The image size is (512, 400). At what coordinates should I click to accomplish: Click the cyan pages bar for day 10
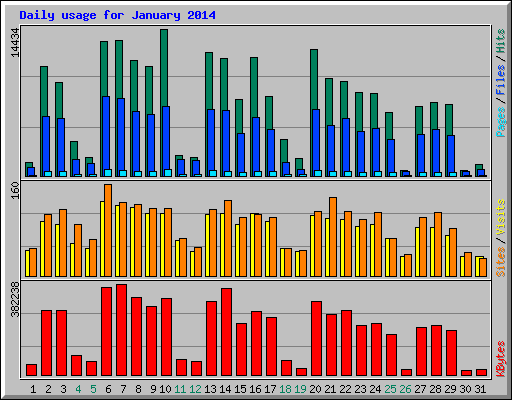tap(168, 173)
